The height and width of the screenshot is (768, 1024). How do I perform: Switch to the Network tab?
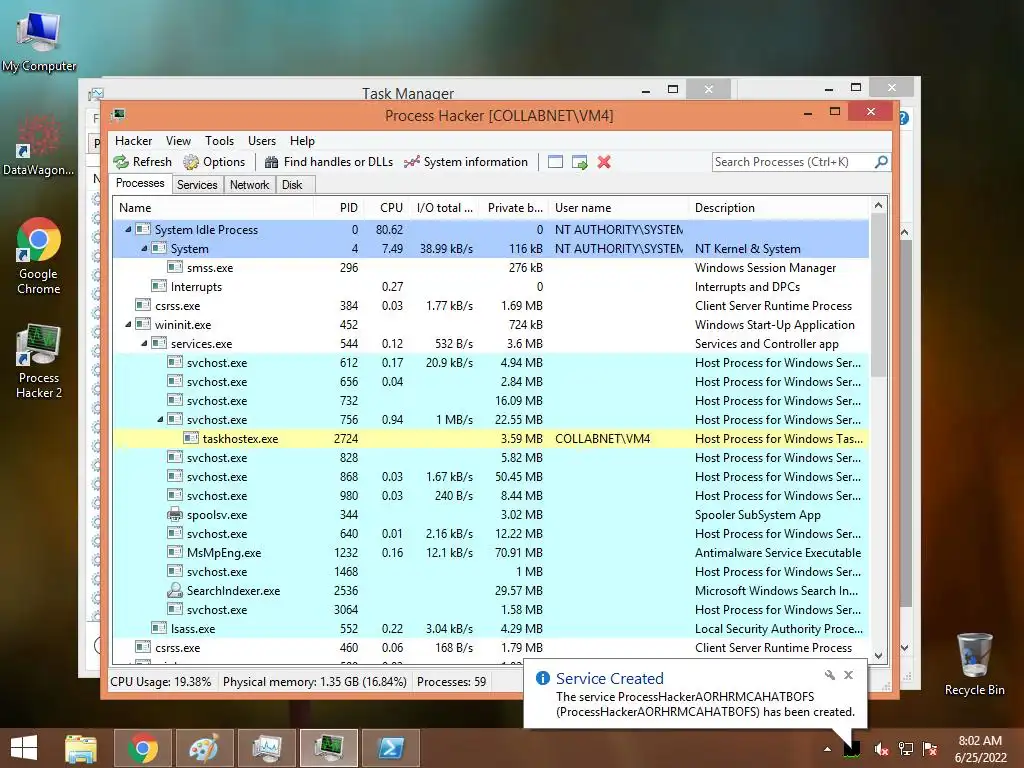pos(249,185)
